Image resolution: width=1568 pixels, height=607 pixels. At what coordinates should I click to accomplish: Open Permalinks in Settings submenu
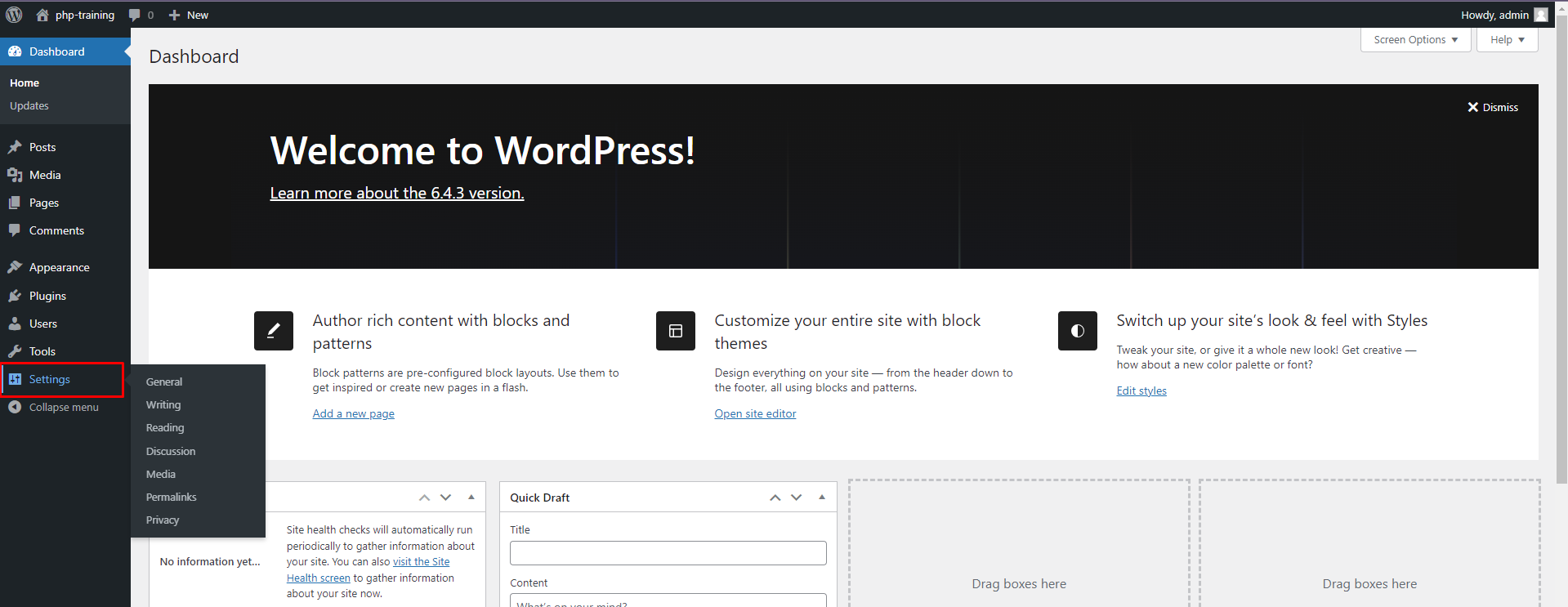tap(171, 497)
